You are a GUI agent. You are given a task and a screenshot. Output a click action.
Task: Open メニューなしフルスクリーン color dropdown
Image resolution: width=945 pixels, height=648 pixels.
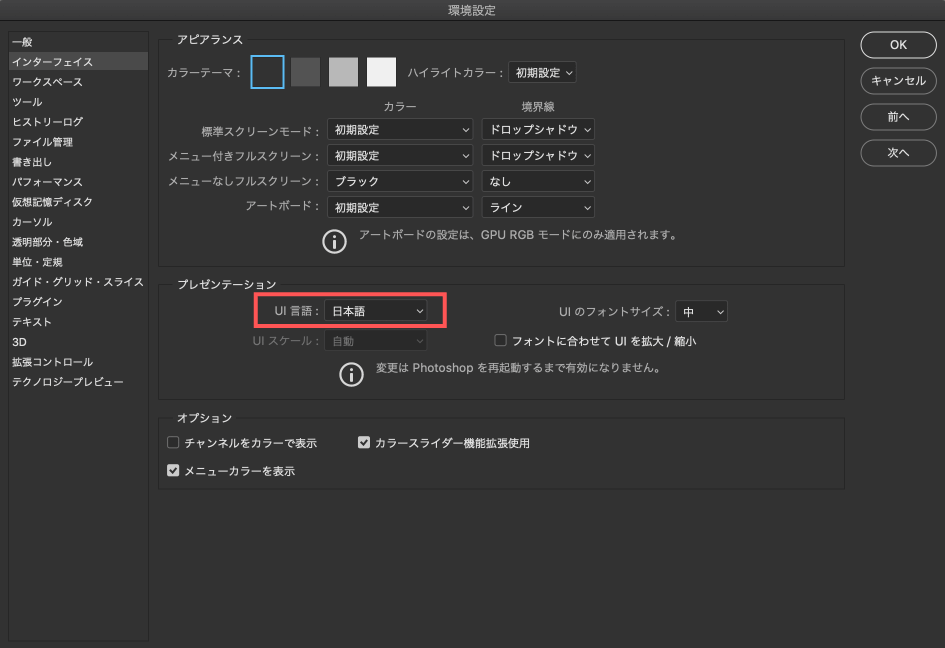pyautogui.click(x=400, y=181)
